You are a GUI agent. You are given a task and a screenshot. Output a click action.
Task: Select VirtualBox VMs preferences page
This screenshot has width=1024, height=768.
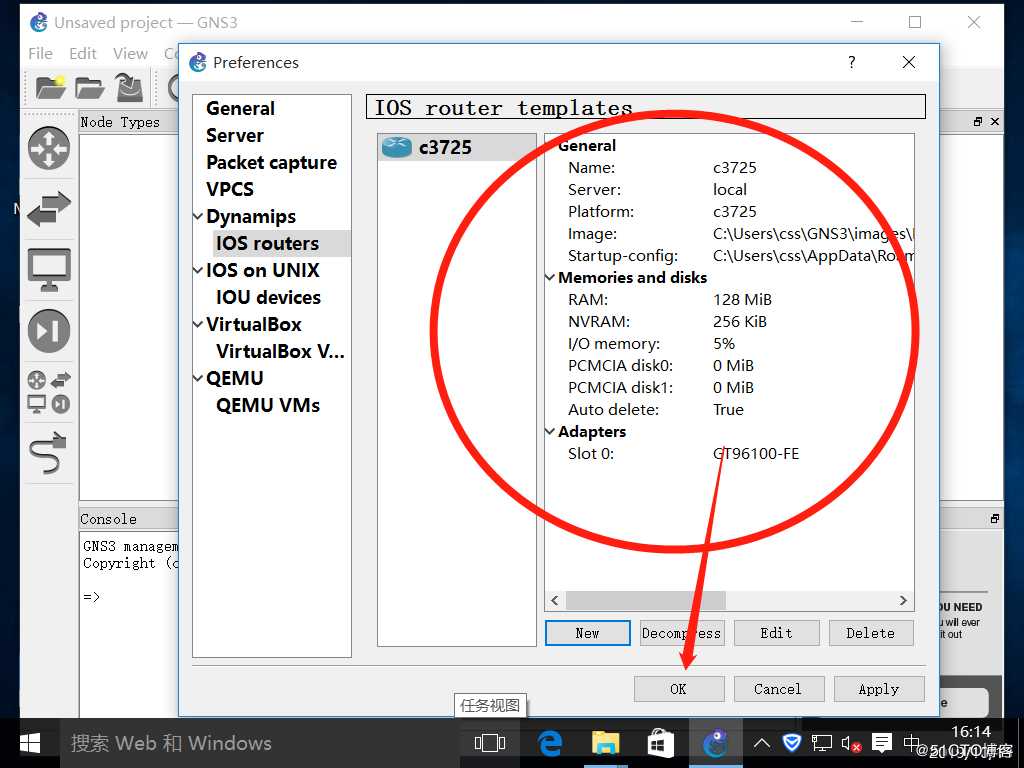tap(281, 351)
